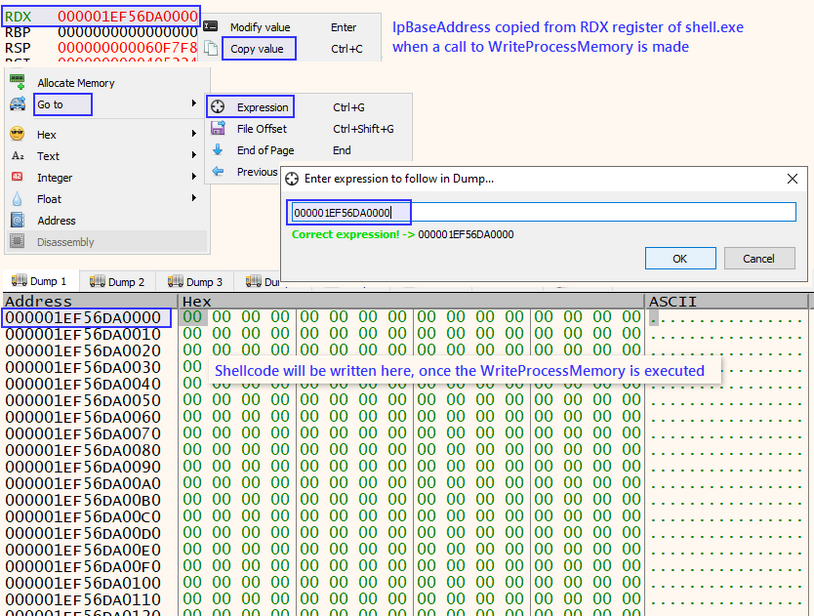Click the Float water drop icon
The image size is (814, 616).
tap(17, 199)
